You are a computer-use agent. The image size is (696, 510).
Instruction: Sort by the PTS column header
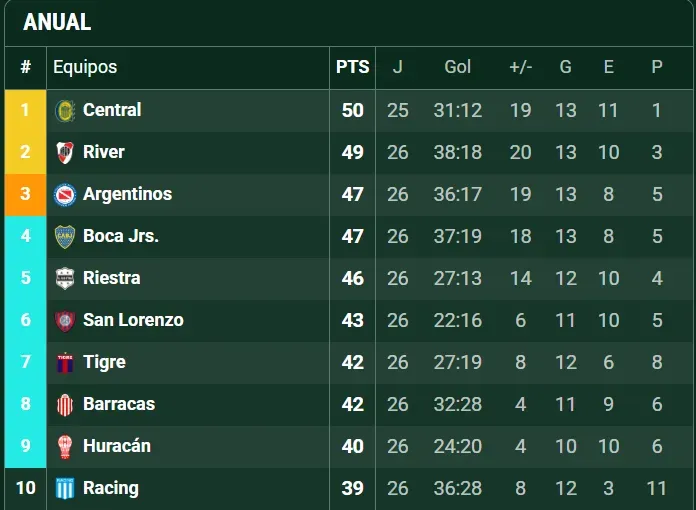(x=352, y=67)
